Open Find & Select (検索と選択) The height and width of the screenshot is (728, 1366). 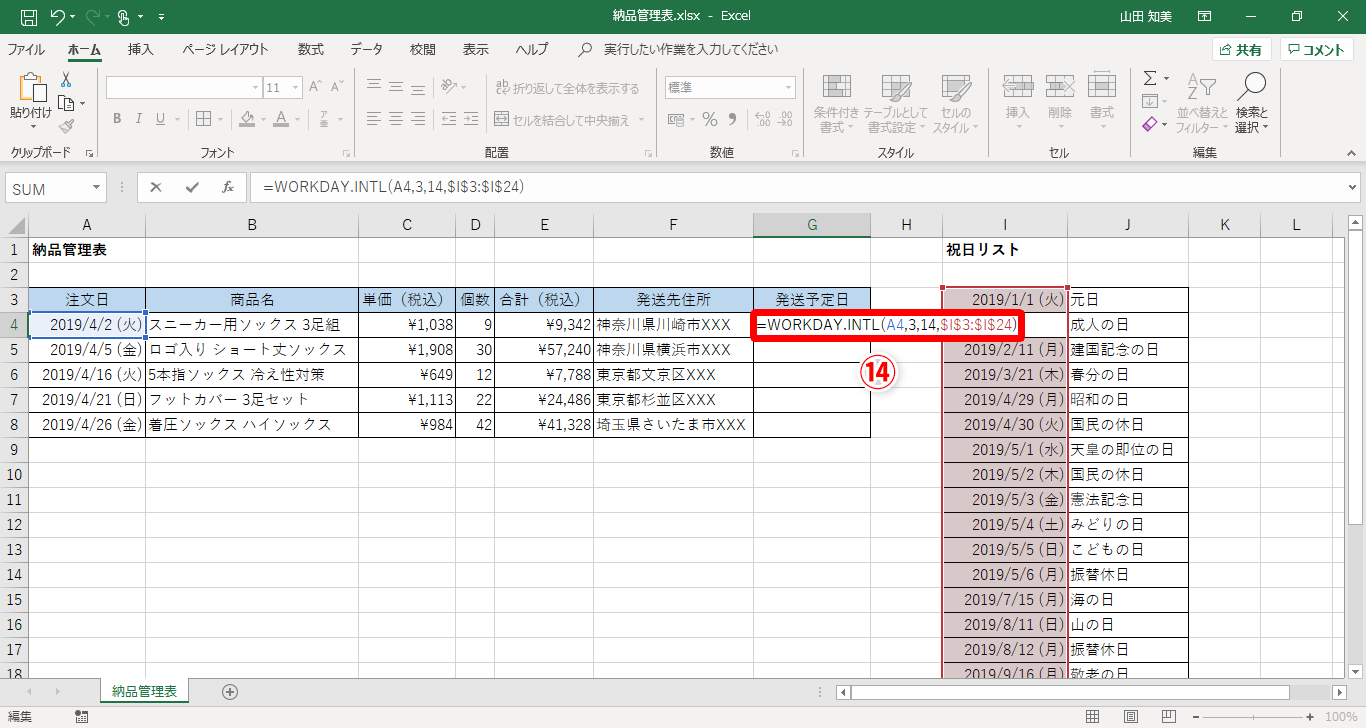(x=1251, y=104)
